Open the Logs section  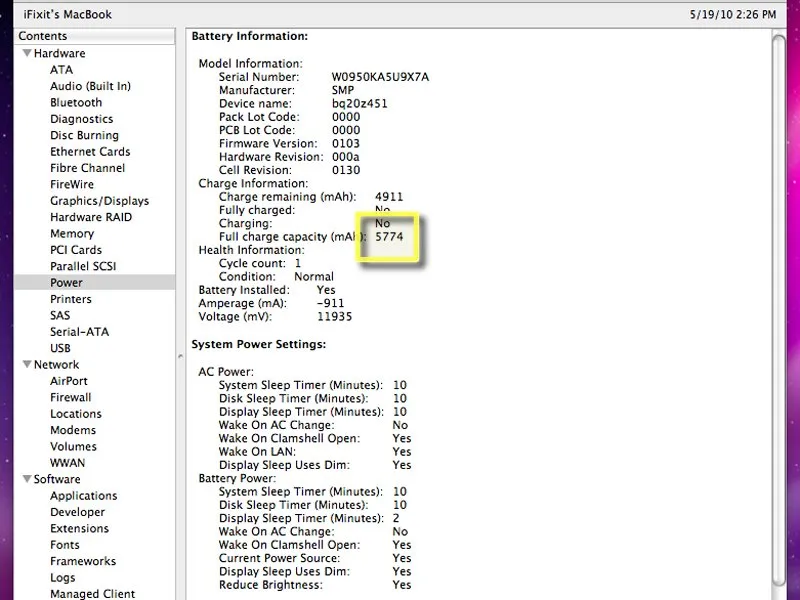(x=62, y=577)
